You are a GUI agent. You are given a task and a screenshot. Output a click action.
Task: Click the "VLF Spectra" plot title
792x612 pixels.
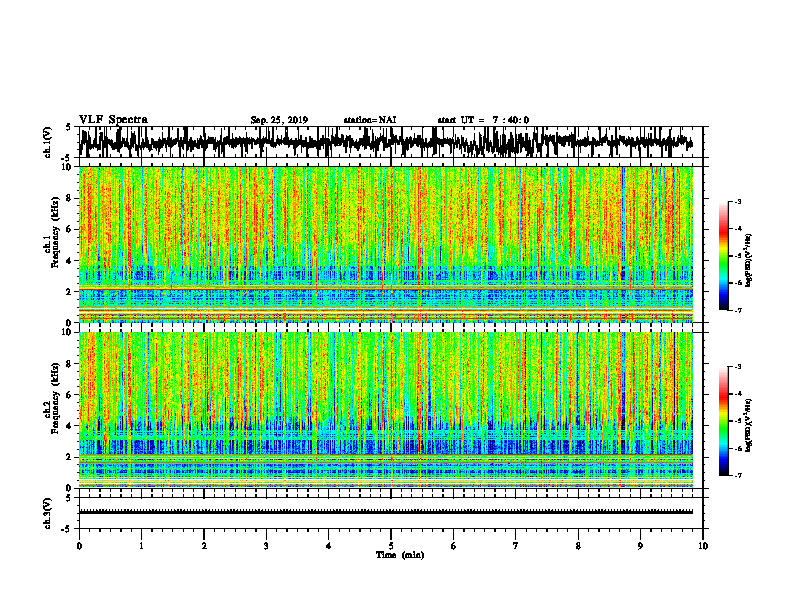pos(113,120)
